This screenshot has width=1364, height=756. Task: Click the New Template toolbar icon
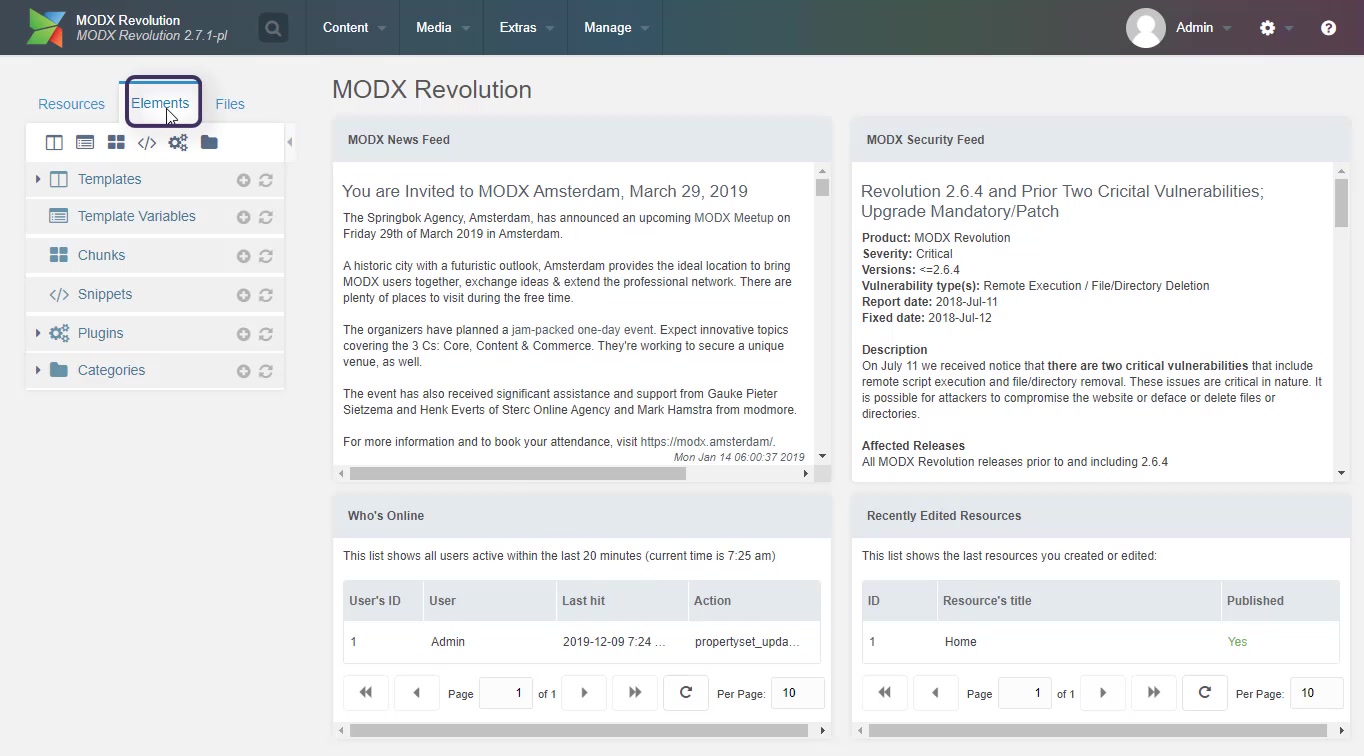(54, 143)
